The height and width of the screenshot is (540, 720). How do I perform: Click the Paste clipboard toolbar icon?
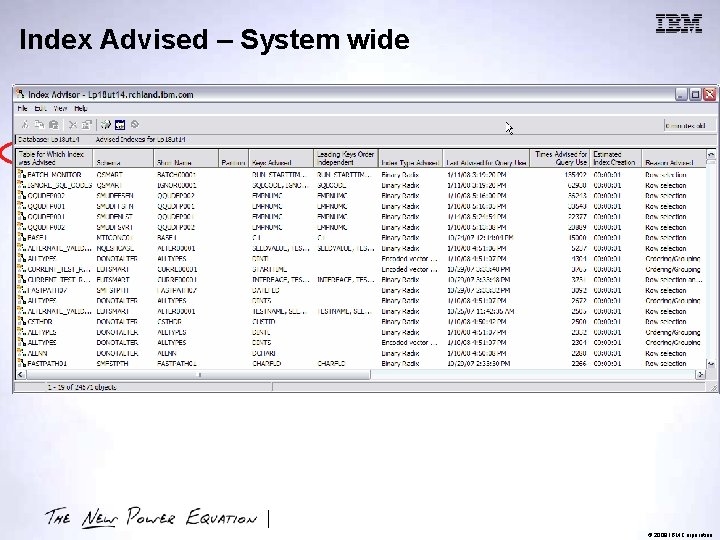coord(54,124)
